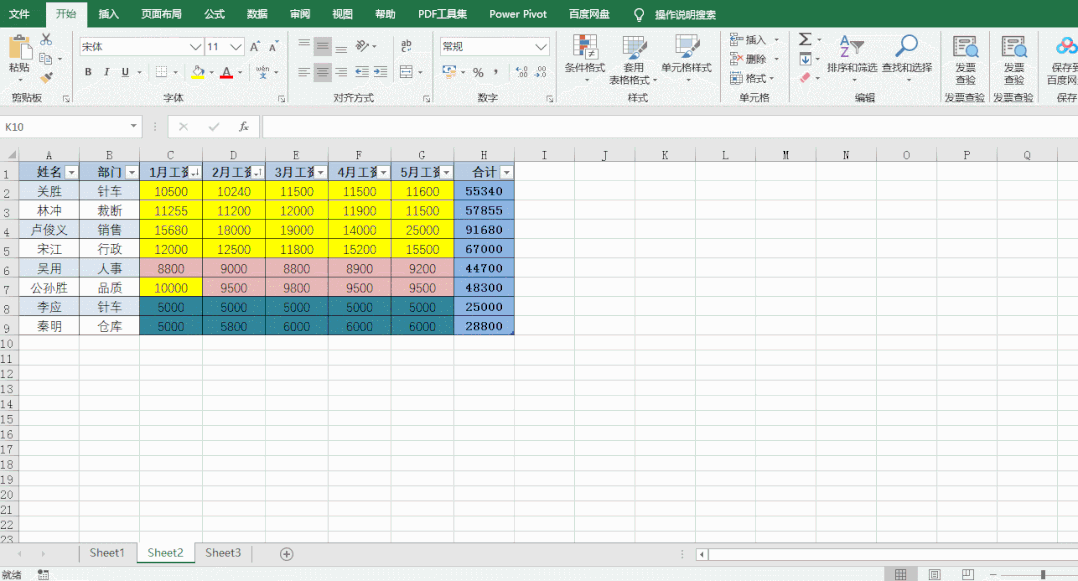The height and width of the screenshot is (581, 1078).
Task: Click 插入 cells button in ribbon
Action: click(755, 40)
